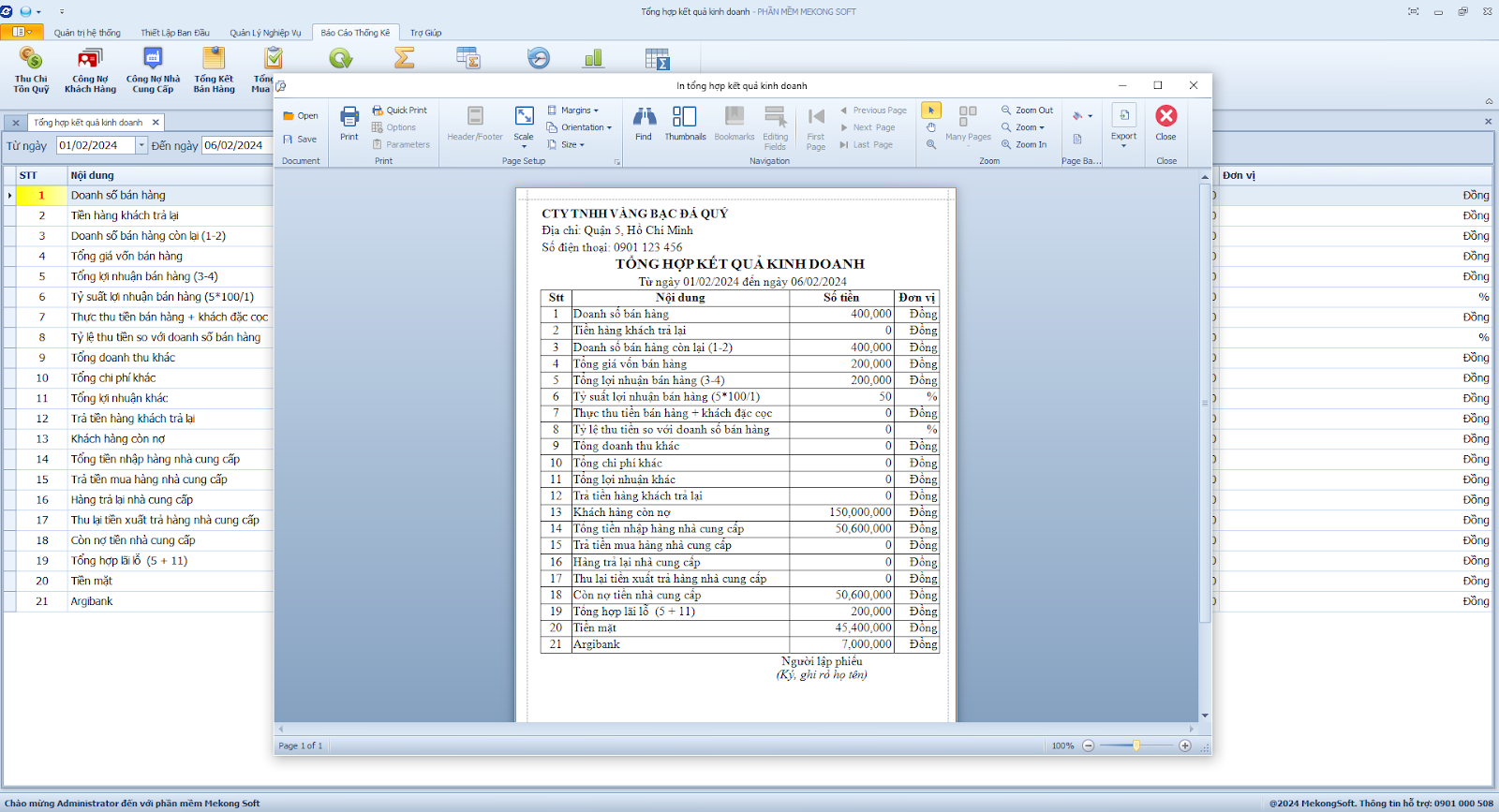Open the Trợ Giúp tab

425,33
